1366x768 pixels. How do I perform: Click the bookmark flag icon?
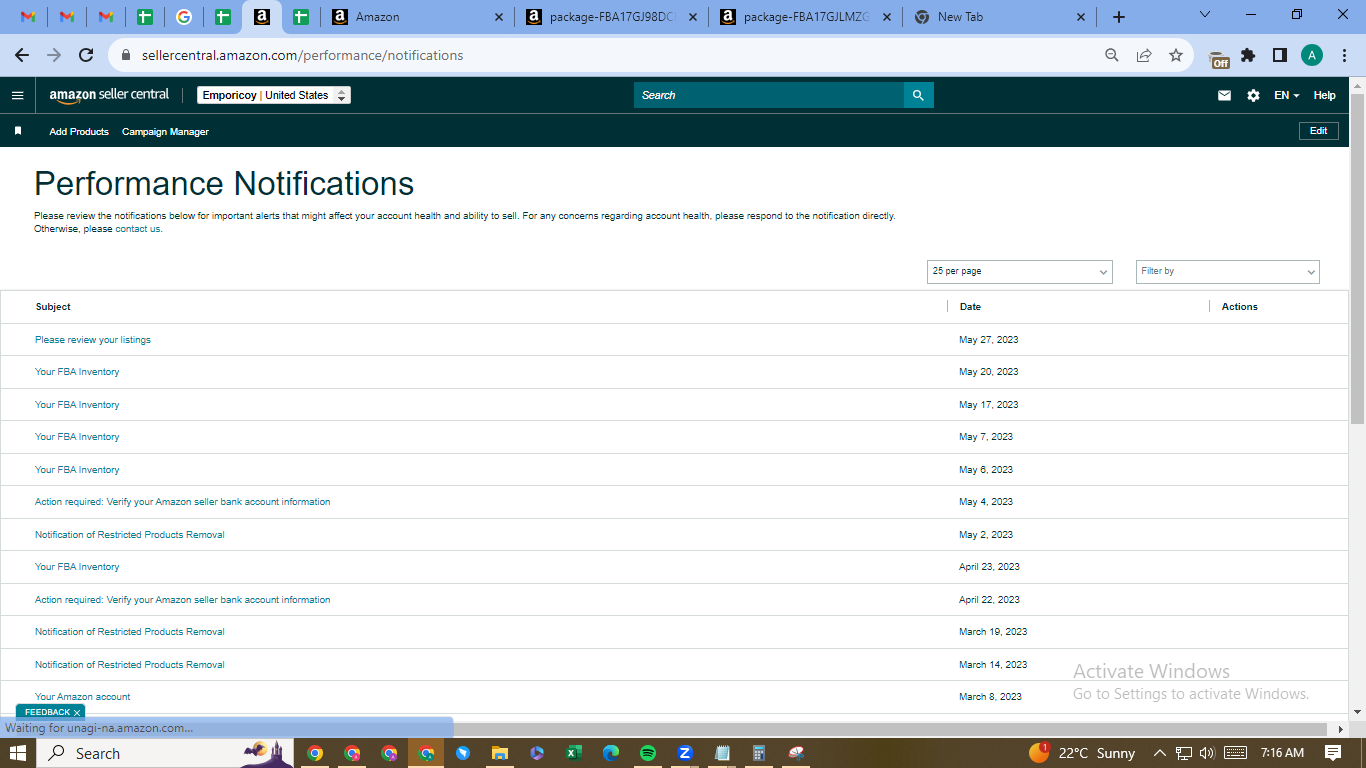[x=18, y=131]
